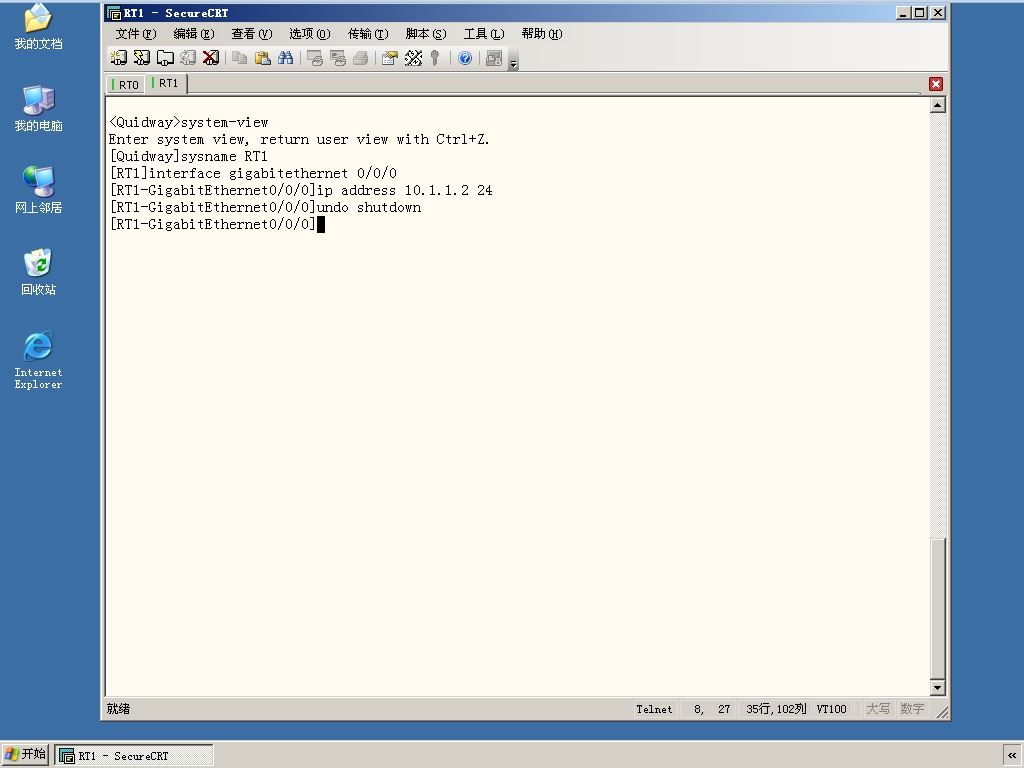
Task: Click the blue Help question icon
Action: point(465,58)
